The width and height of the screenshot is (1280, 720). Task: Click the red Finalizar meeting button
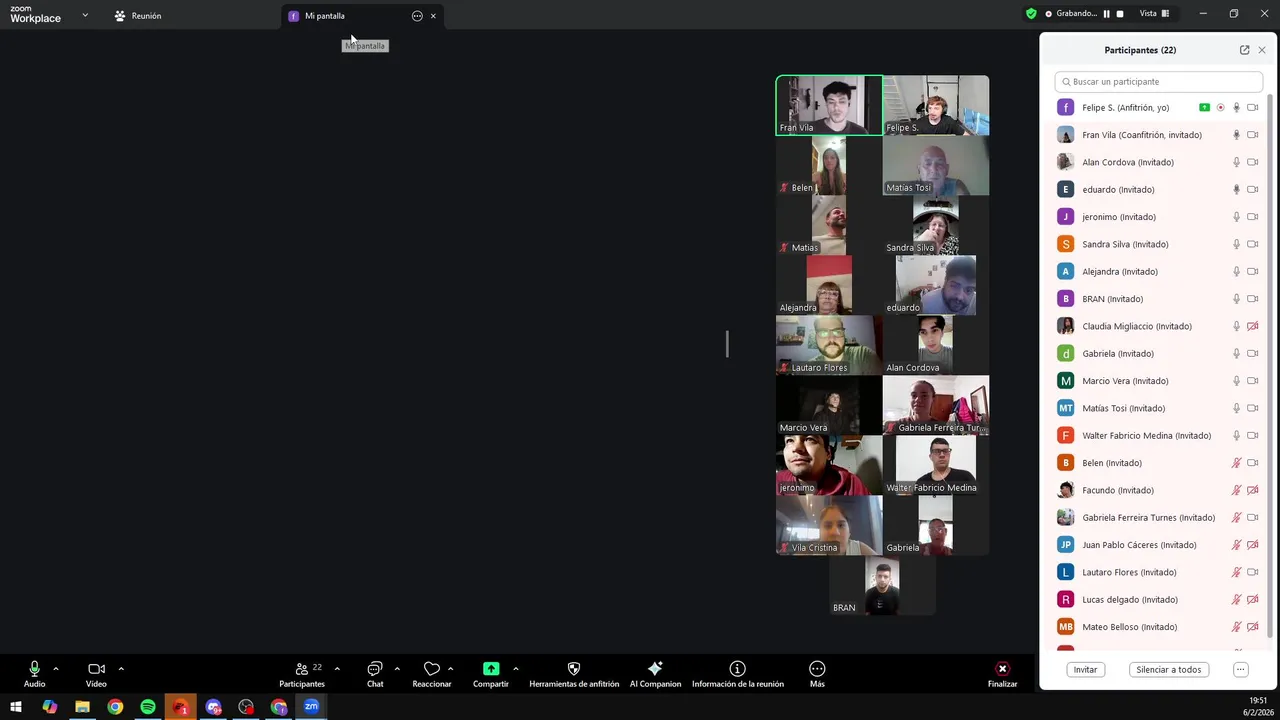point(1002,674)
